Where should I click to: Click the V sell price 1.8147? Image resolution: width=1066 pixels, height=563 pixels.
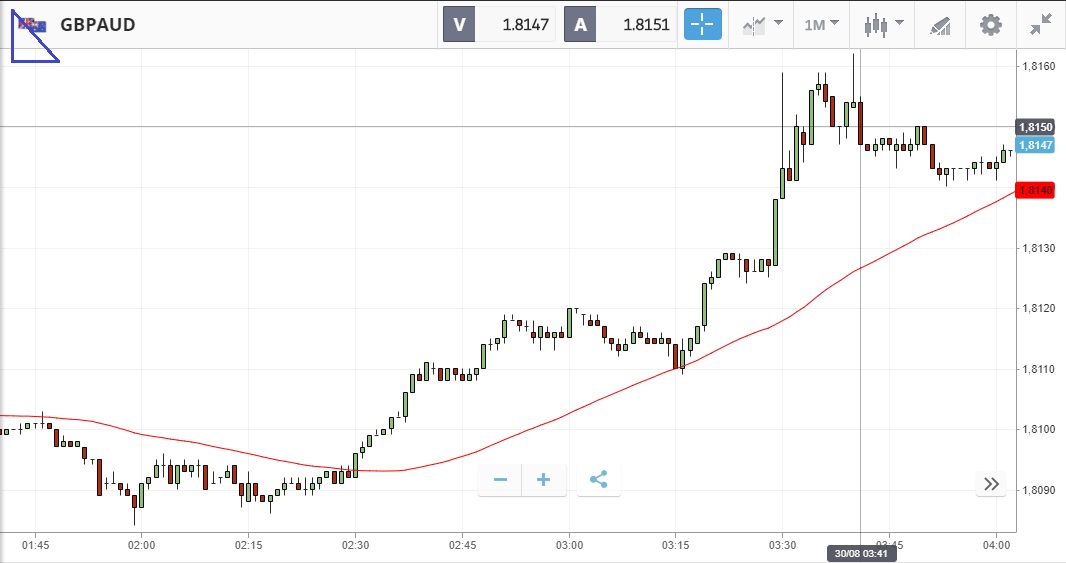[x=499, y=24]
